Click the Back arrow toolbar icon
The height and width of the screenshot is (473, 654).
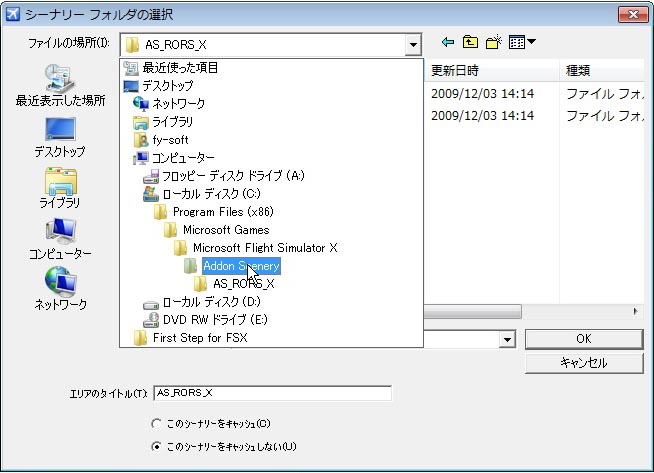(448, 42)
